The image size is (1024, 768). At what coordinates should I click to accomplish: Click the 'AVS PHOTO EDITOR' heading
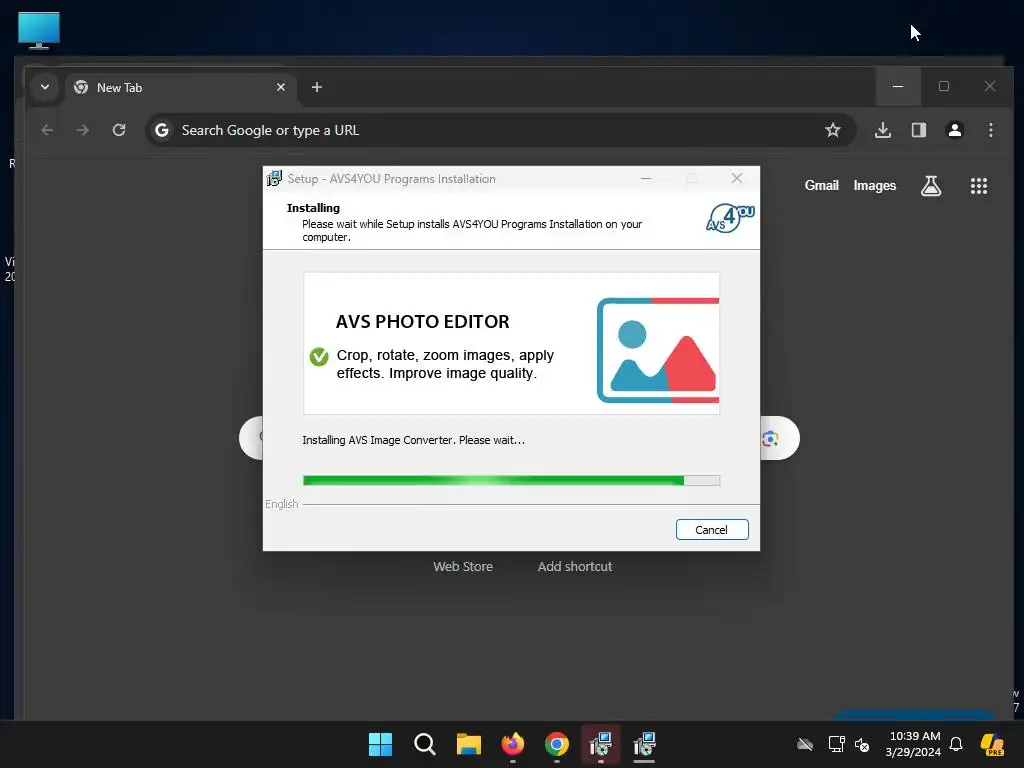point(423,321)
